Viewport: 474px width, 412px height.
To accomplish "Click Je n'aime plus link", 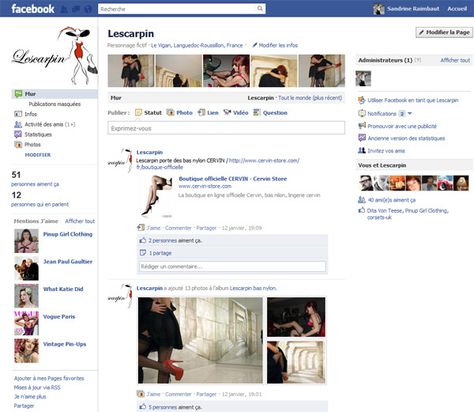I will [30, 397].
